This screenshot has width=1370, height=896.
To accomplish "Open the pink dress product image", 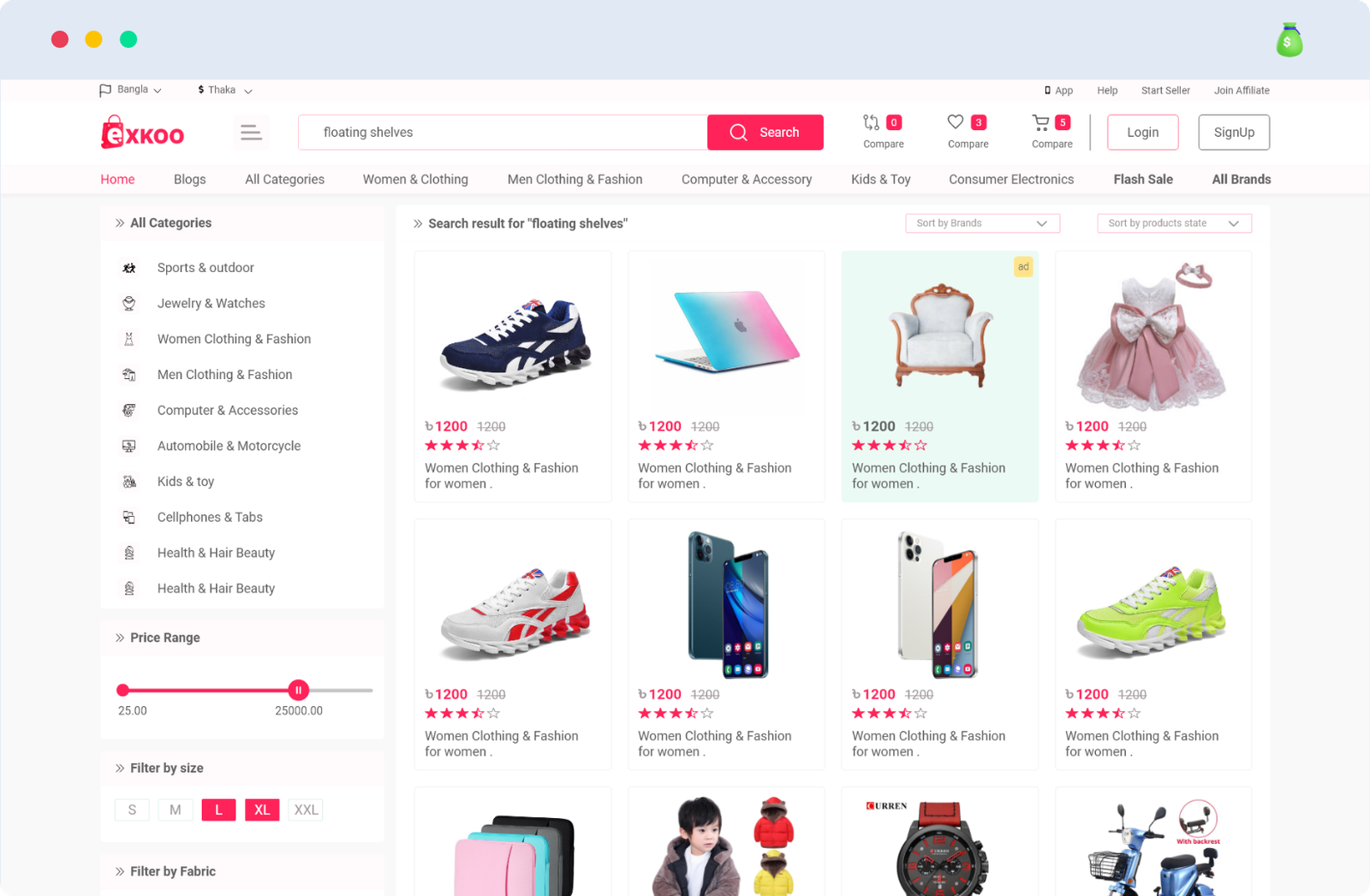I will (x=1153, y=335).
